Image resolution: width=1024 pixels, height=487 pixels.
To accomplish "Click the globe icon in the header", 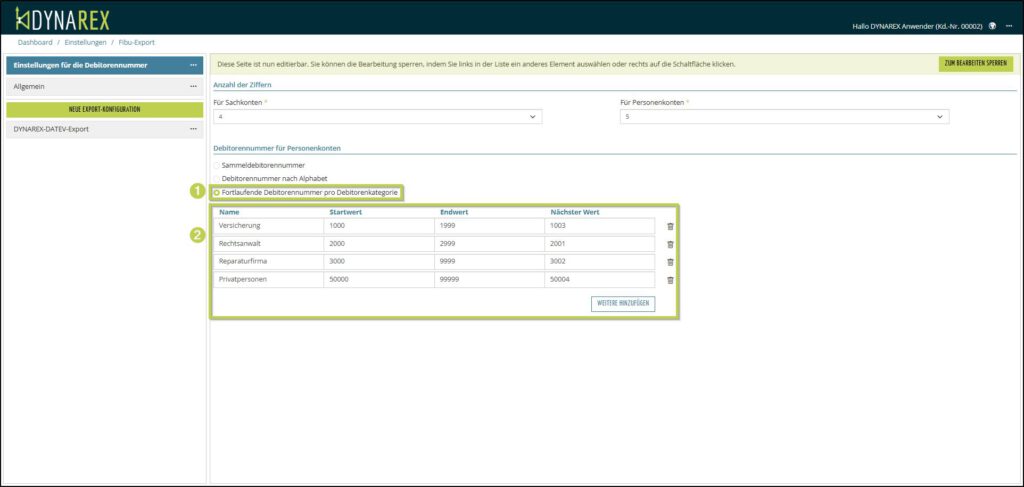I will [x=992, y=26].
